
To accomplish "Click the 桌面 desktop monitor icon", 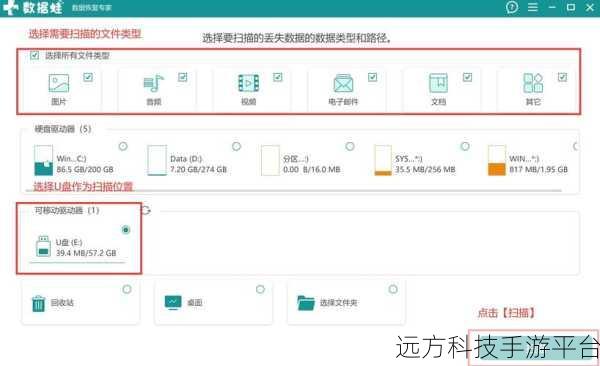I will [x=173, y=302].
